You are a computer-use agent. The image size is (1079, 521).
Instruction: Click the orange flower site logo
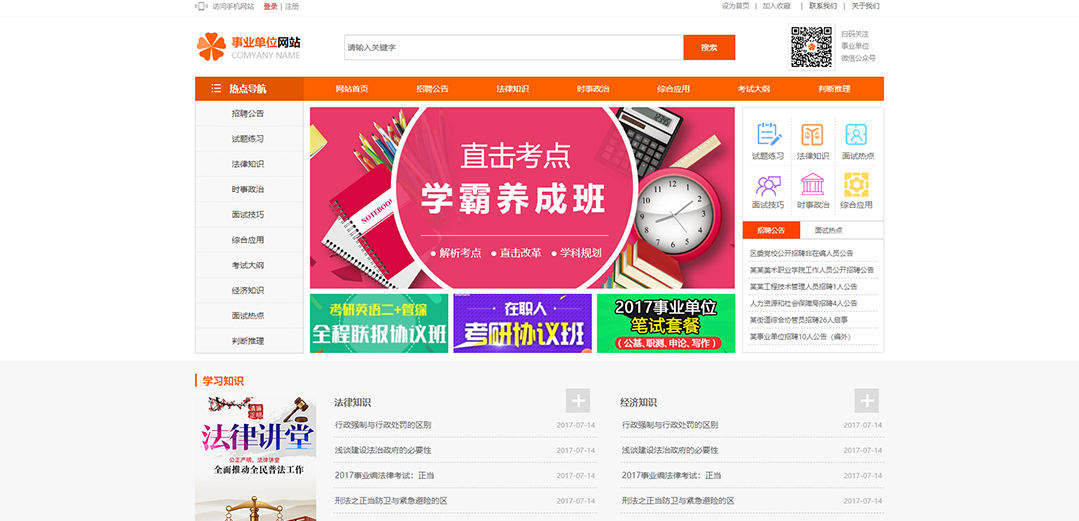click(211, 46)
